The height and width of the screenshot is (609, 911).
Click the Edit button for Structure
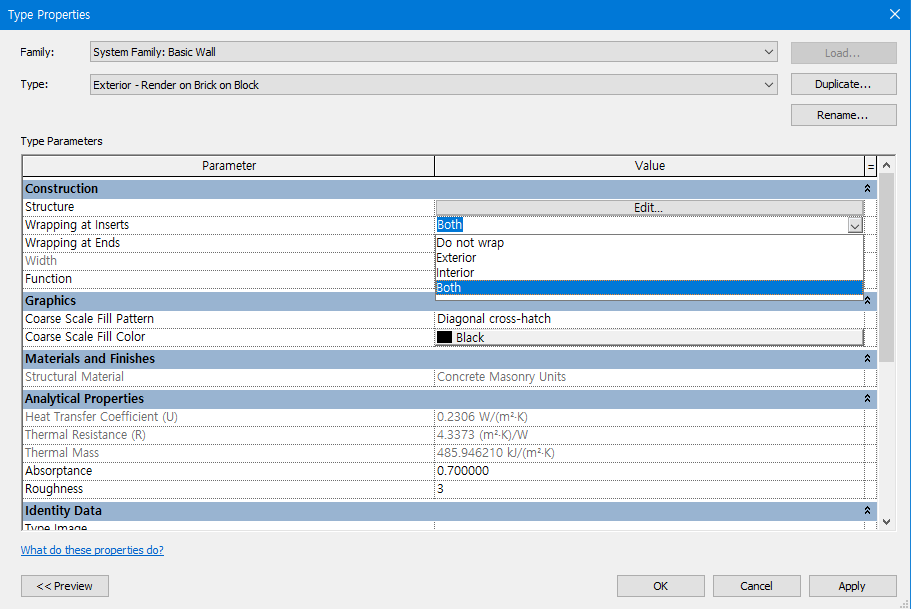(649, 207)
